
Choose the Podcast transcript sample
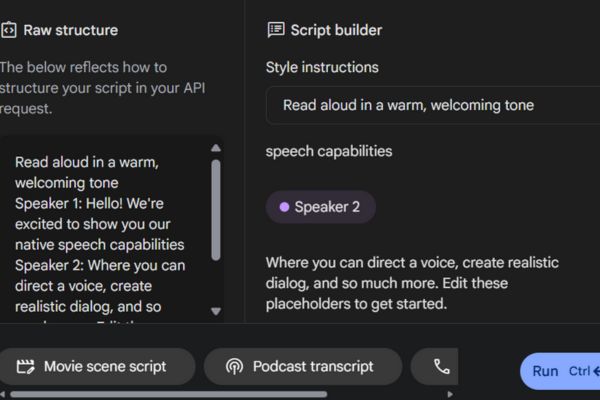302,367
